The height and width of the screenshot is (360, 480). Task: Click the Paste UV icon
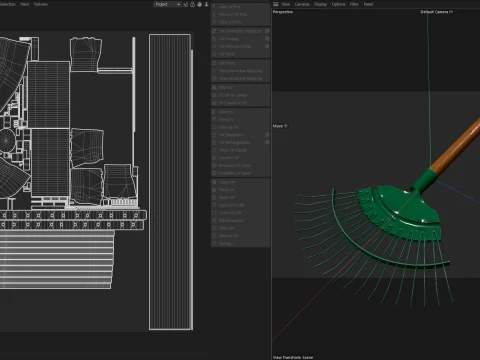pos(214,190)
